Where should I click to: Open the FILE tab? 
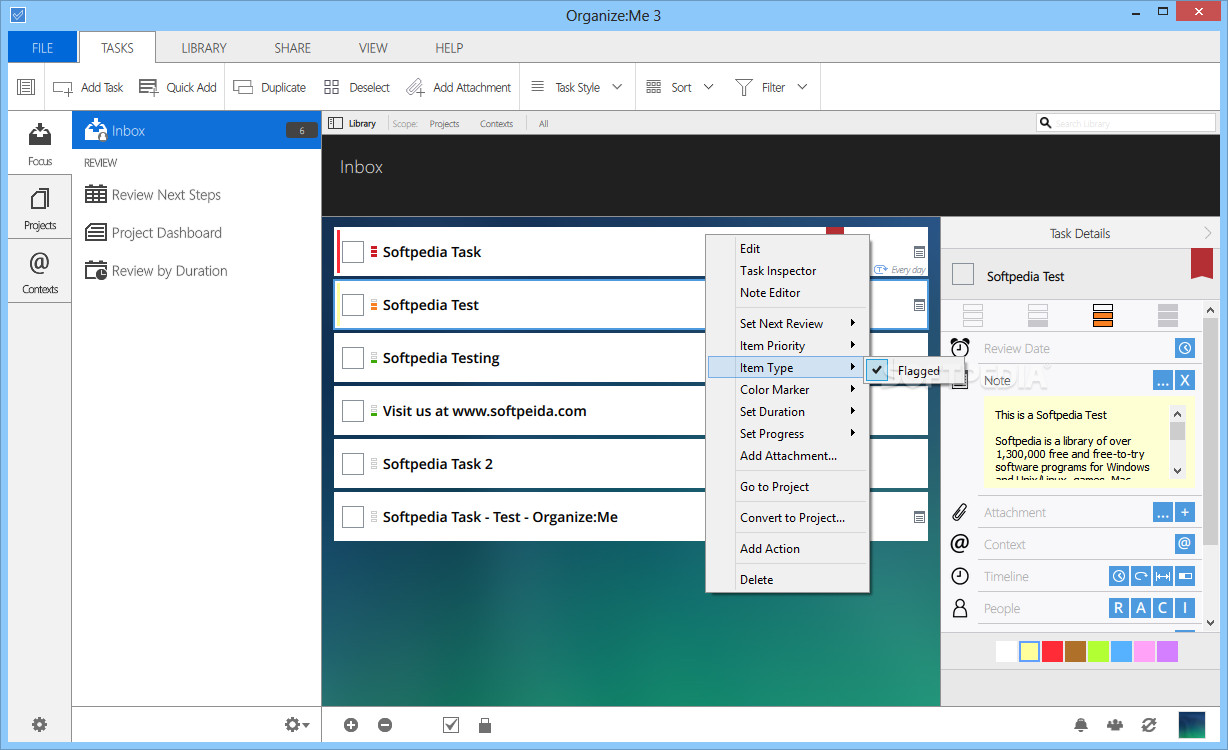pos(42,47)
